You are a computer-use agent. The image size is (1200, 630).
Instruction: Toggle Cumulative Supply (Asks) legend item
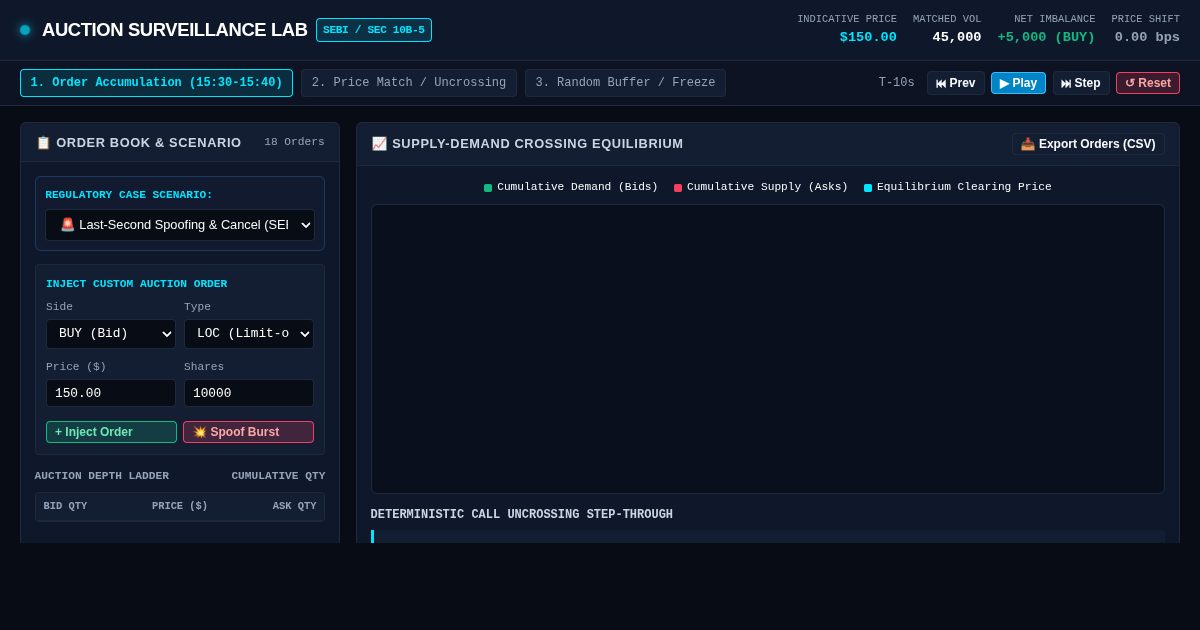coord(761,187)
